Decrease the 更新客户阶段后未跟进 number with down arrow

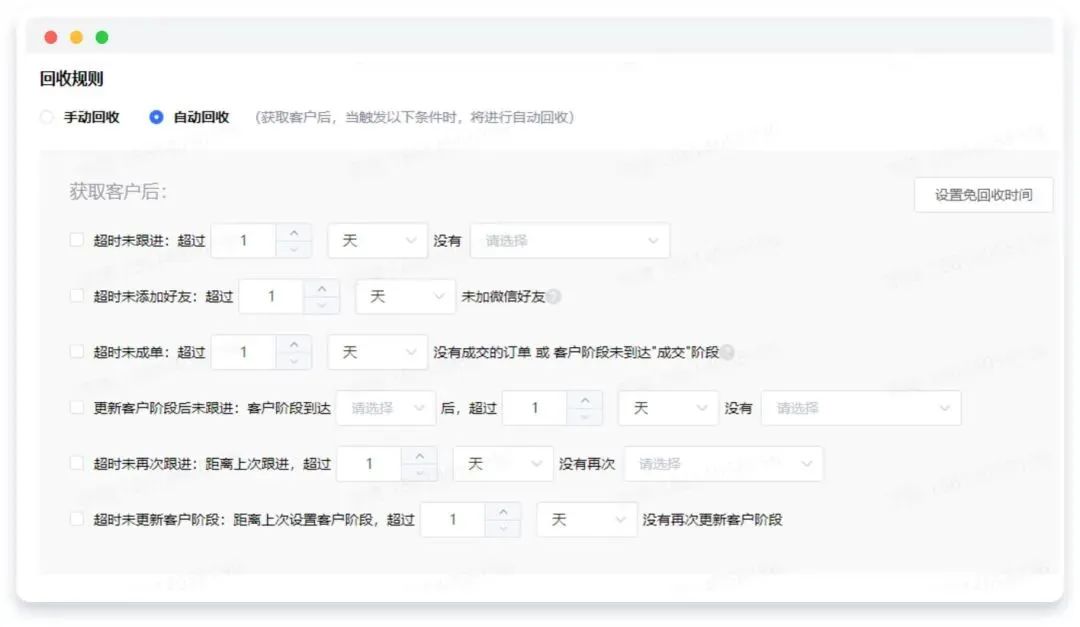pos(585,416)
